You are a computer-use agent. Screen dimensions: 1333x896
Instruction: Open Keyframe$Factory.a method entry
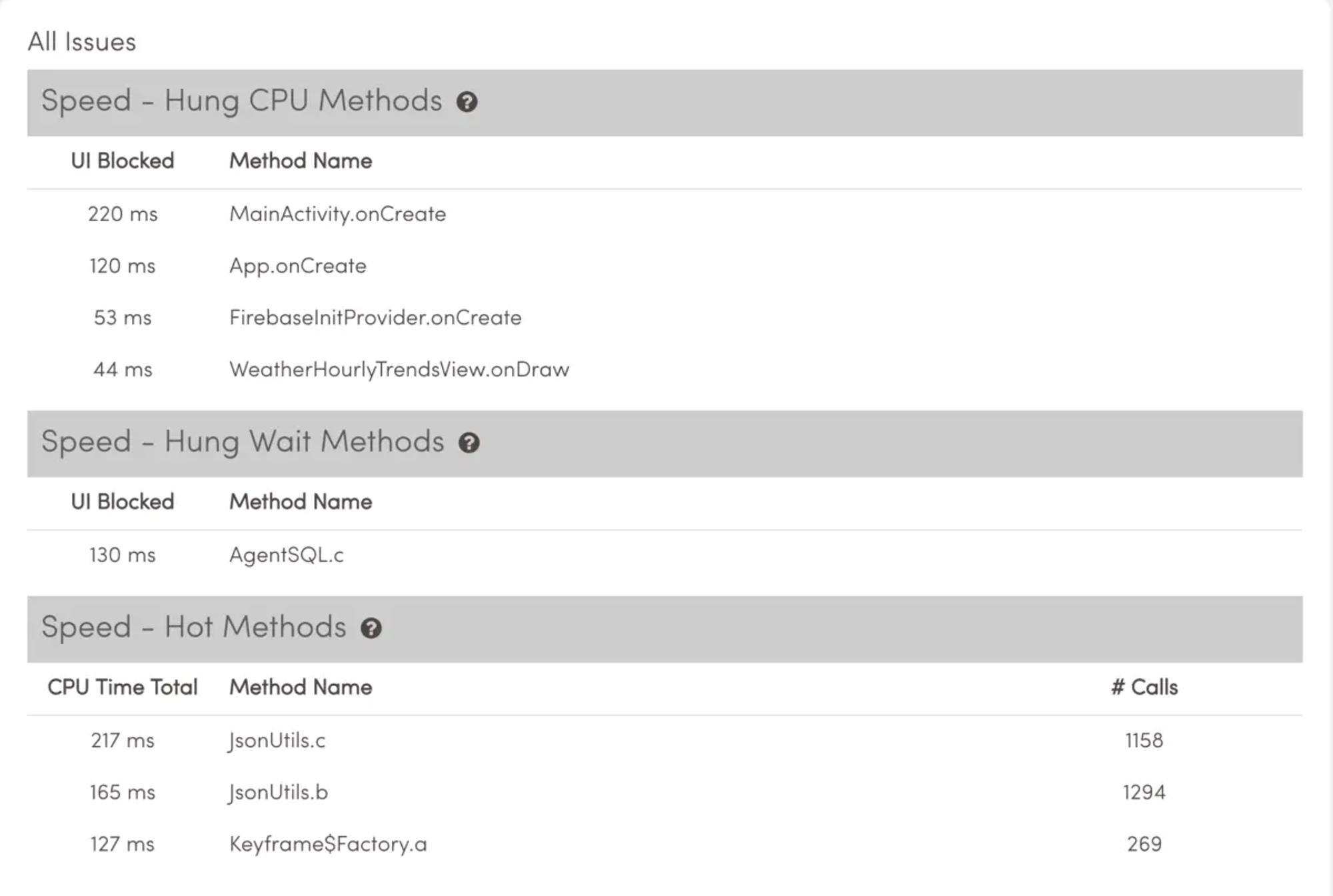(665, 845)
